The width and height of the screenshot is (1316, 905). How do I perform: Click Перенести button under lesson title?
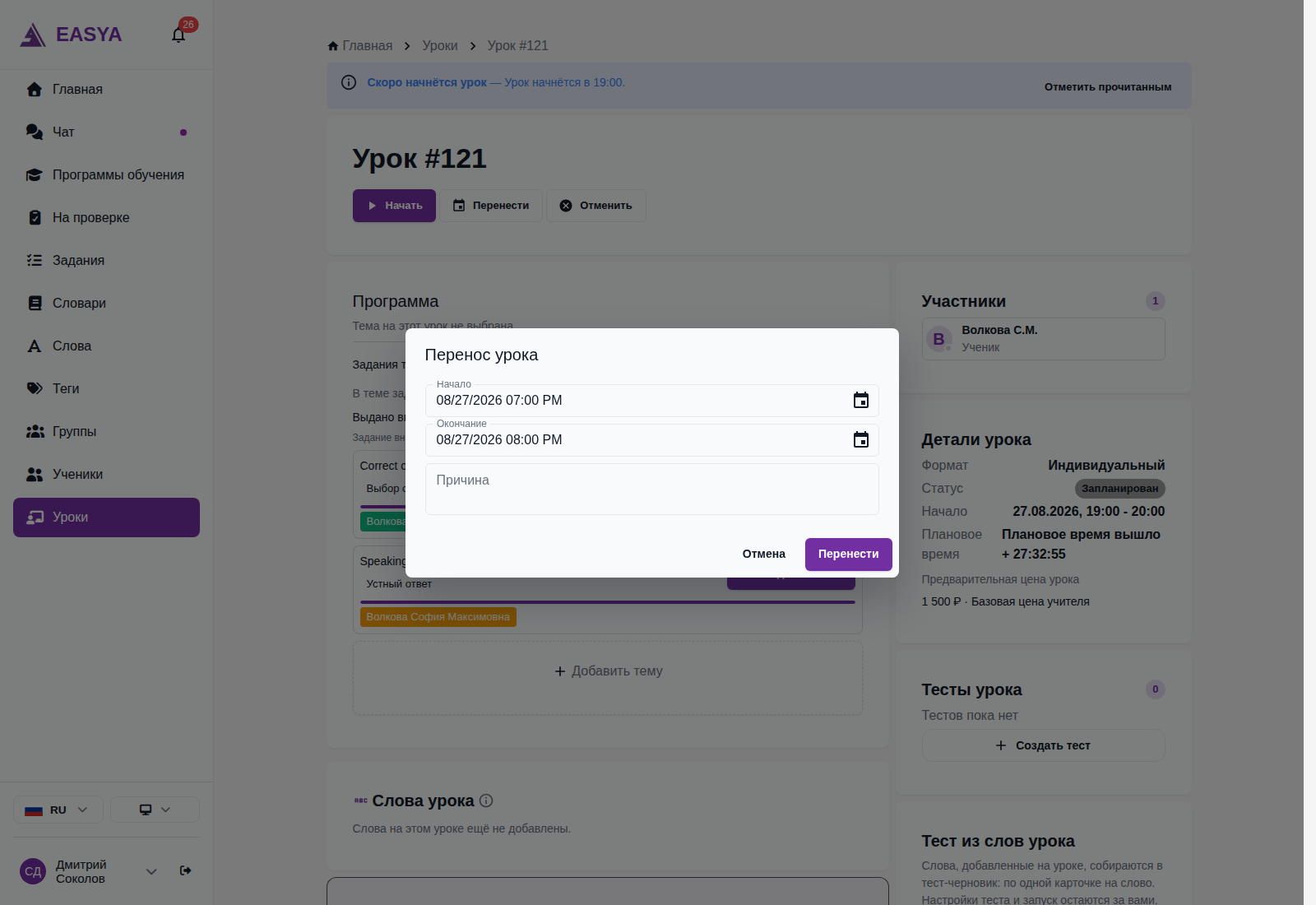coord(491,206)
